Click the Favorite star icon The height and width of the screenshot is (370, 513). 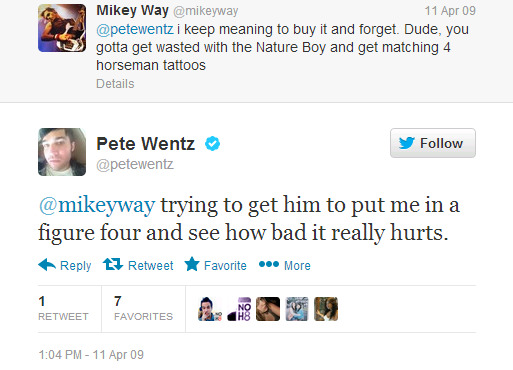pos(192,264)
